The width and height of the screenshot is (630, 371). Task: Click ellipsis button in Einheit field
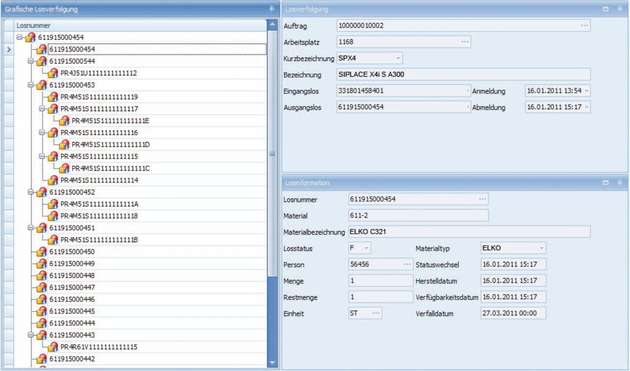(376, 313)
